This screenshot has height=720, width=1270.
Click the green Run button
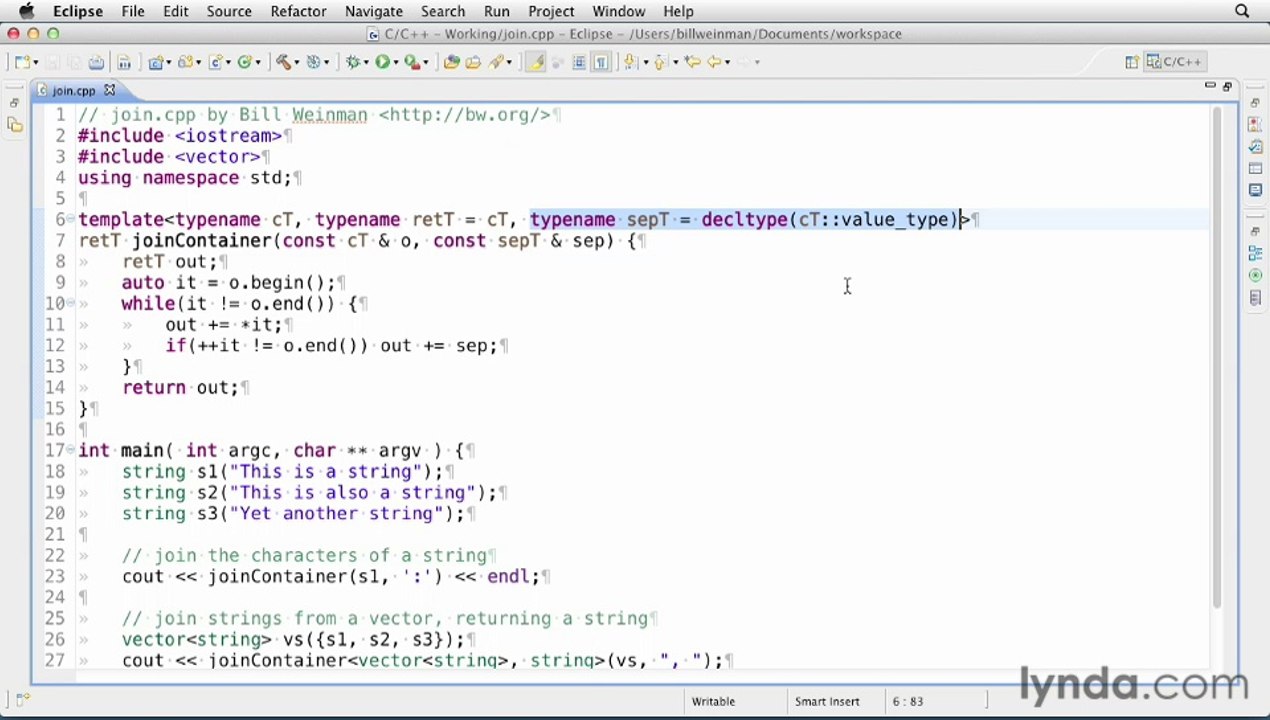point(382,62)
